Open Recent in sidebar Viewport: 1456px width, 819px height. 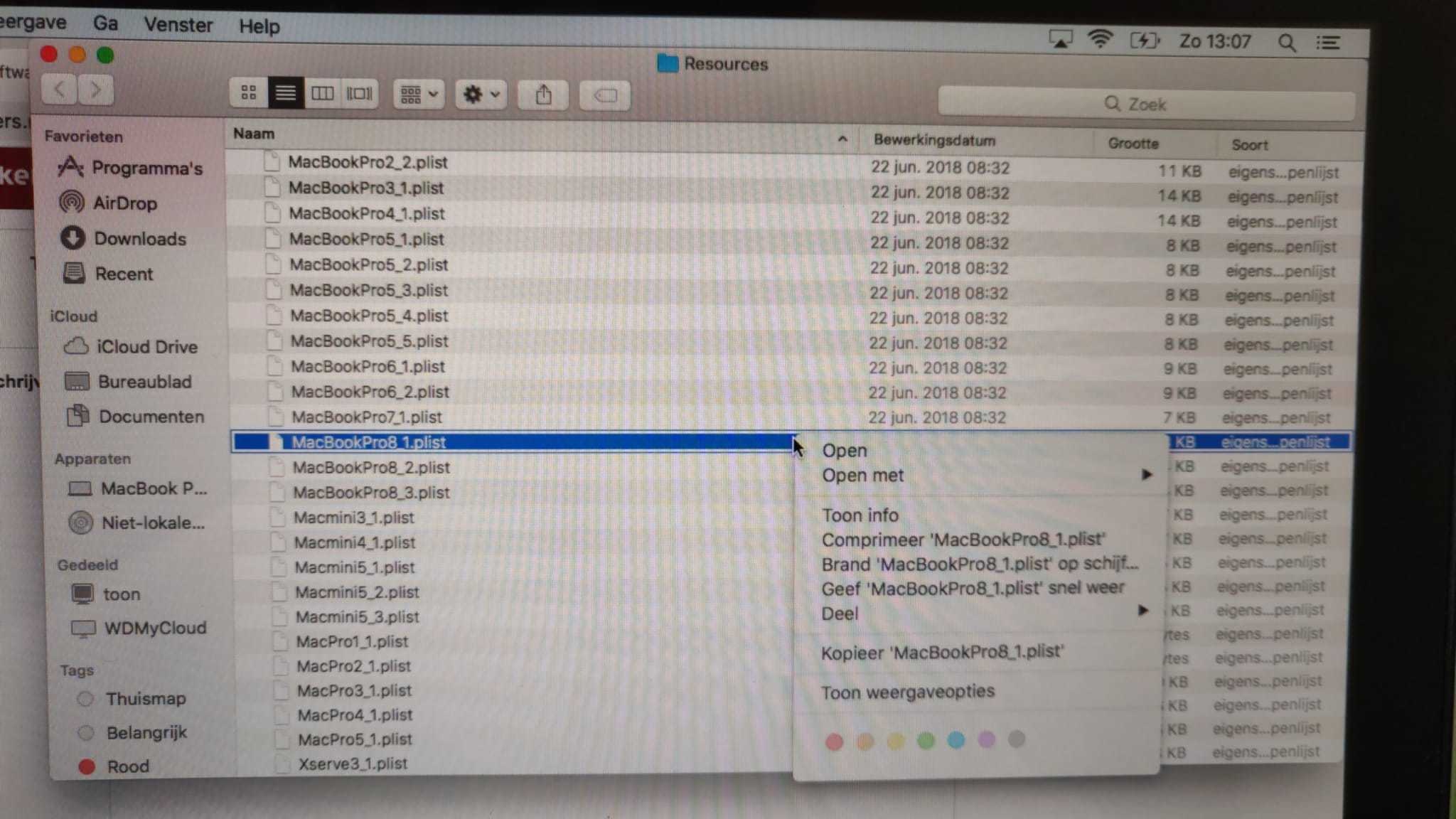click(x=107, y=274)
